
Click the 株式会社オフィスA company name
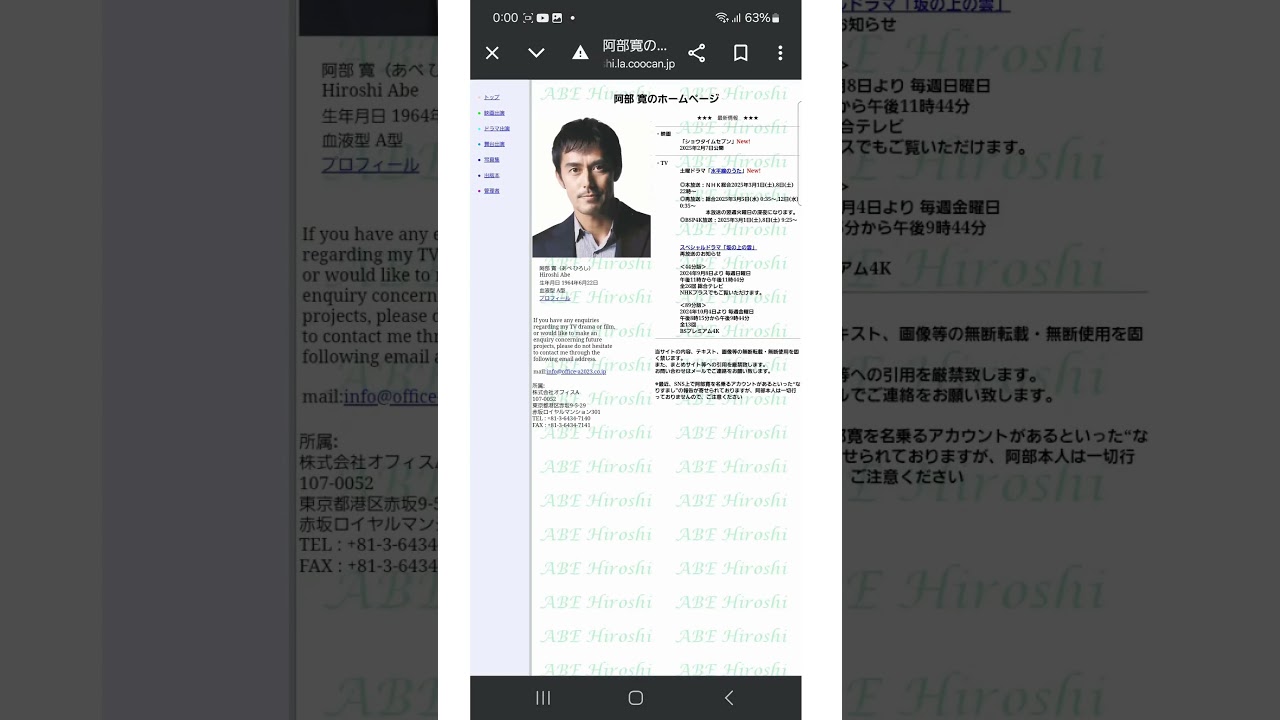[x=556, y=392]
